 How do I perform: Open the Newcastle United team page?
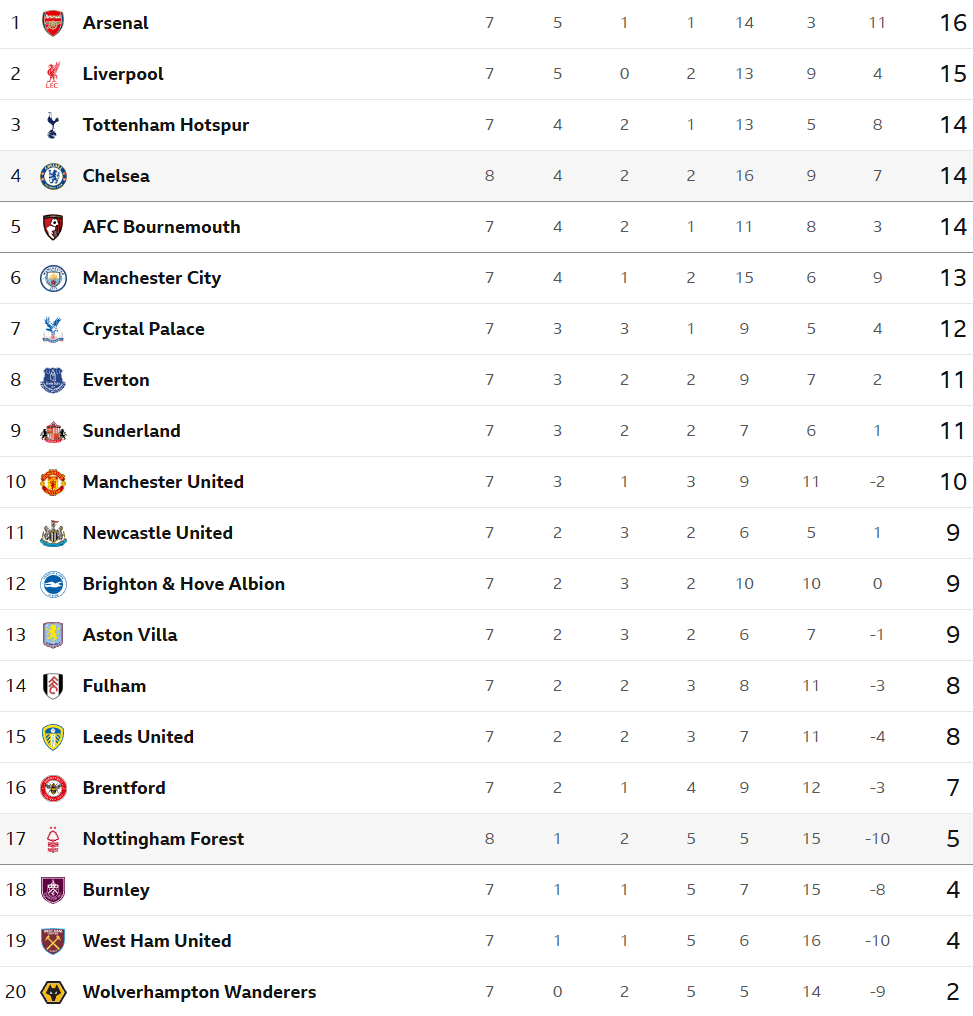[x=157, y=533]
